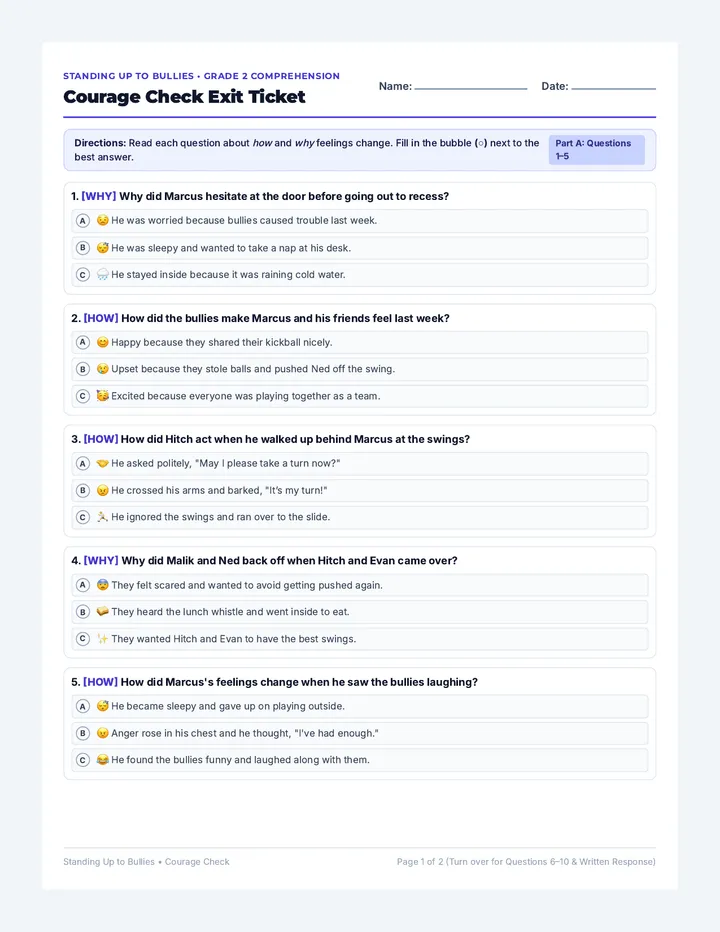Click the crying emoji beside 'Upset because'
The width and height of the screenshot is (720, 932).
tap(102, 369)
